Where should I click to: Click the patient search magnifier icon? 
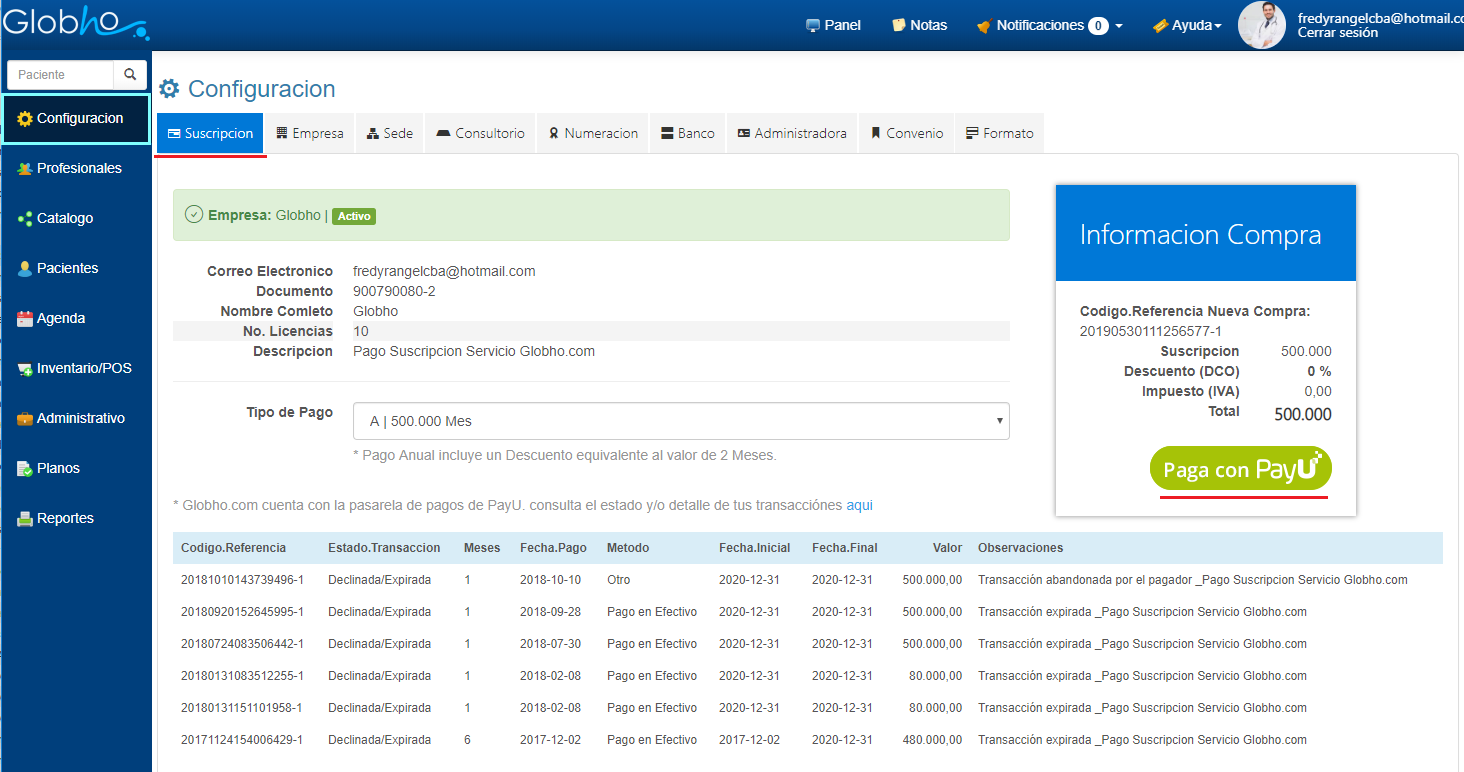click(x=130, y=75)
